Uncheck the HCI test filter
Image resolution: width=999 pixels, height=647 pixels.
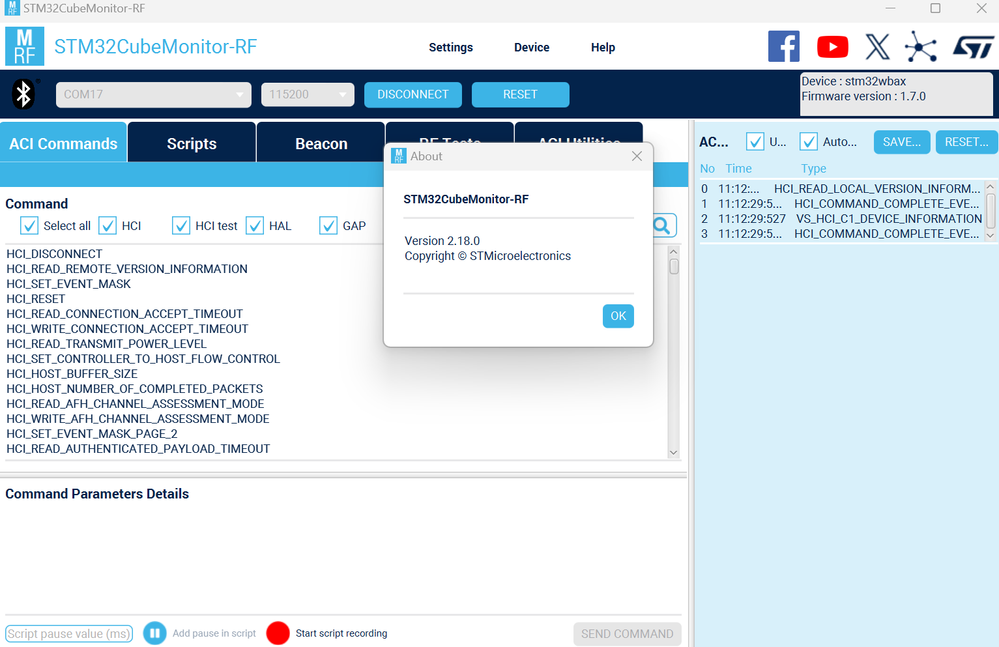181,225
